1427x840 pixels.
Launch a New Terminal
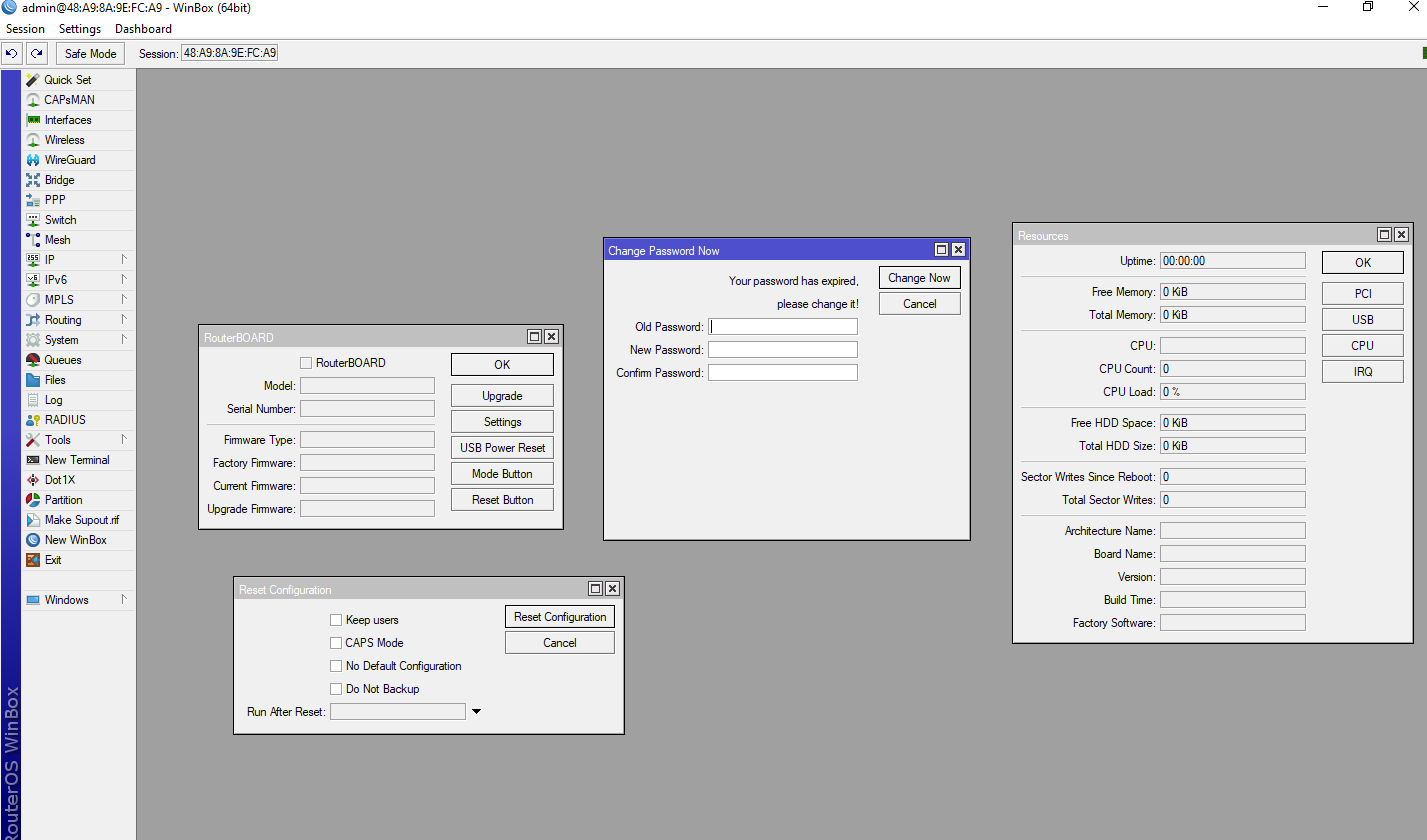(74, 459)
